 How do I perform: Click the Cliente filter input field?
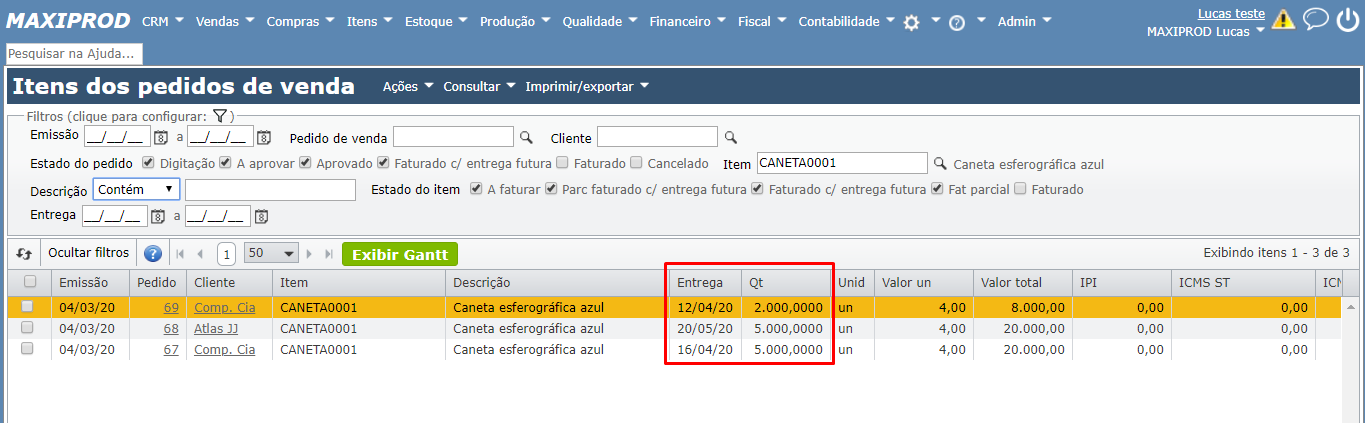coord(658,137)
